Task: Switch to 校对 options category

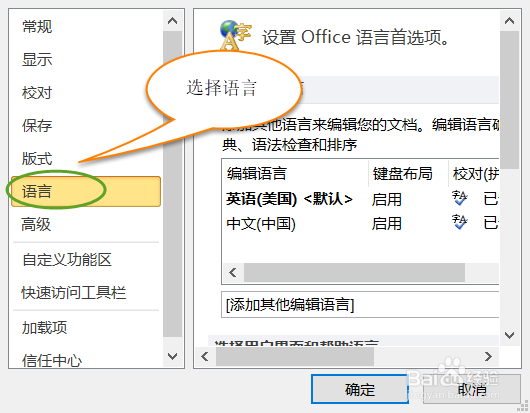Action: coord(37,92)
